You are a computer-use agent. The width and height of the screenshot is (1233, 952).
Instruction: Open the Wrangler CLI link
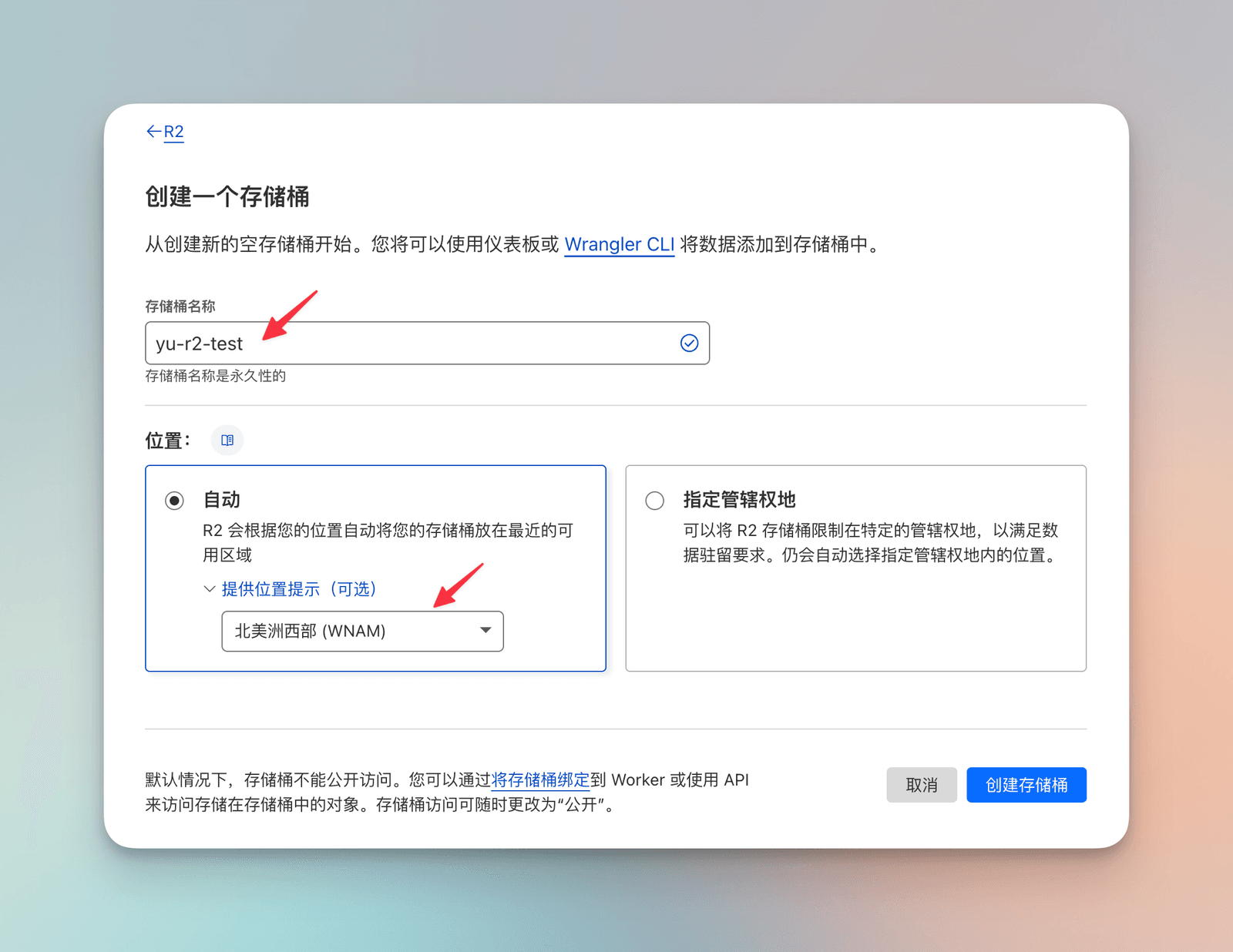click(x=619, y=245)
